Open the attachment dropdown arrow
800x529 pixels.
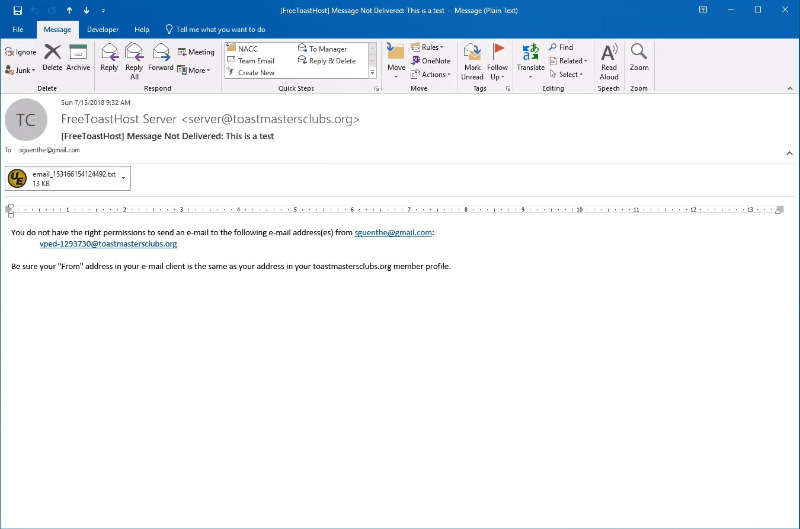coord(123,178)
